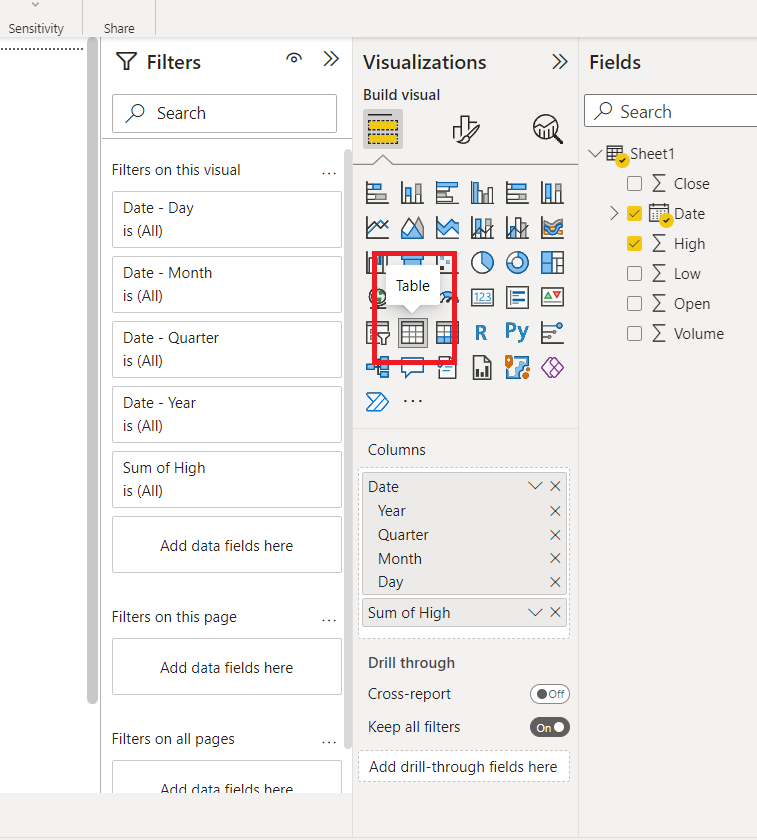
Task: Check the Volume field checkbox
Action: 634,334
